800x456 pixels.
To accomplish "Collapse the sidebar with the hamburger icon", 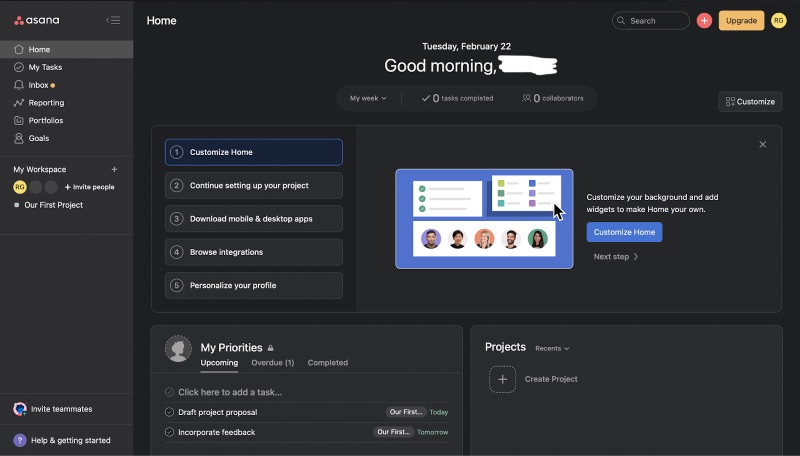I will pos(113,20).
